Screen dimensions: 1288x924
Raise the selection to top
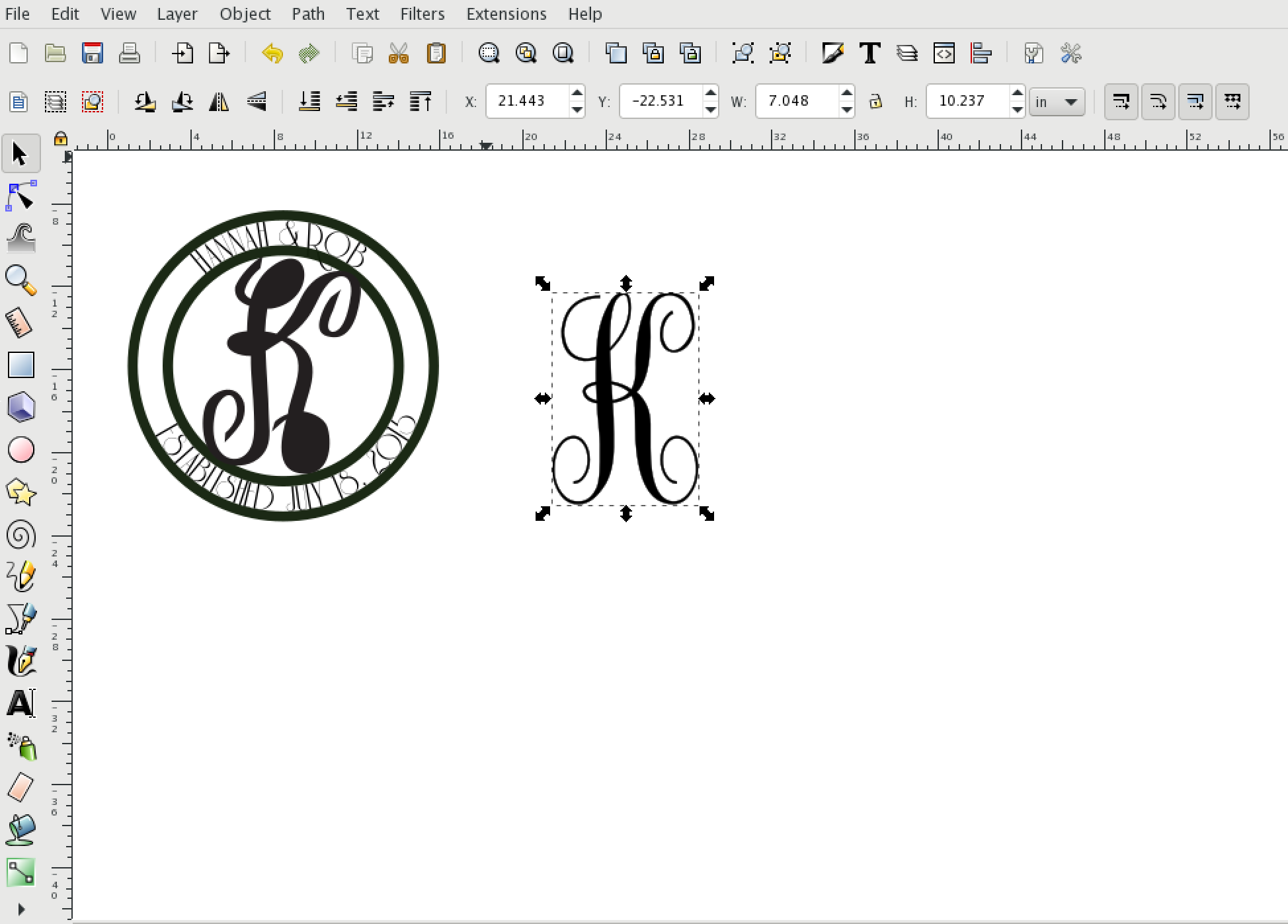[421, 101]
